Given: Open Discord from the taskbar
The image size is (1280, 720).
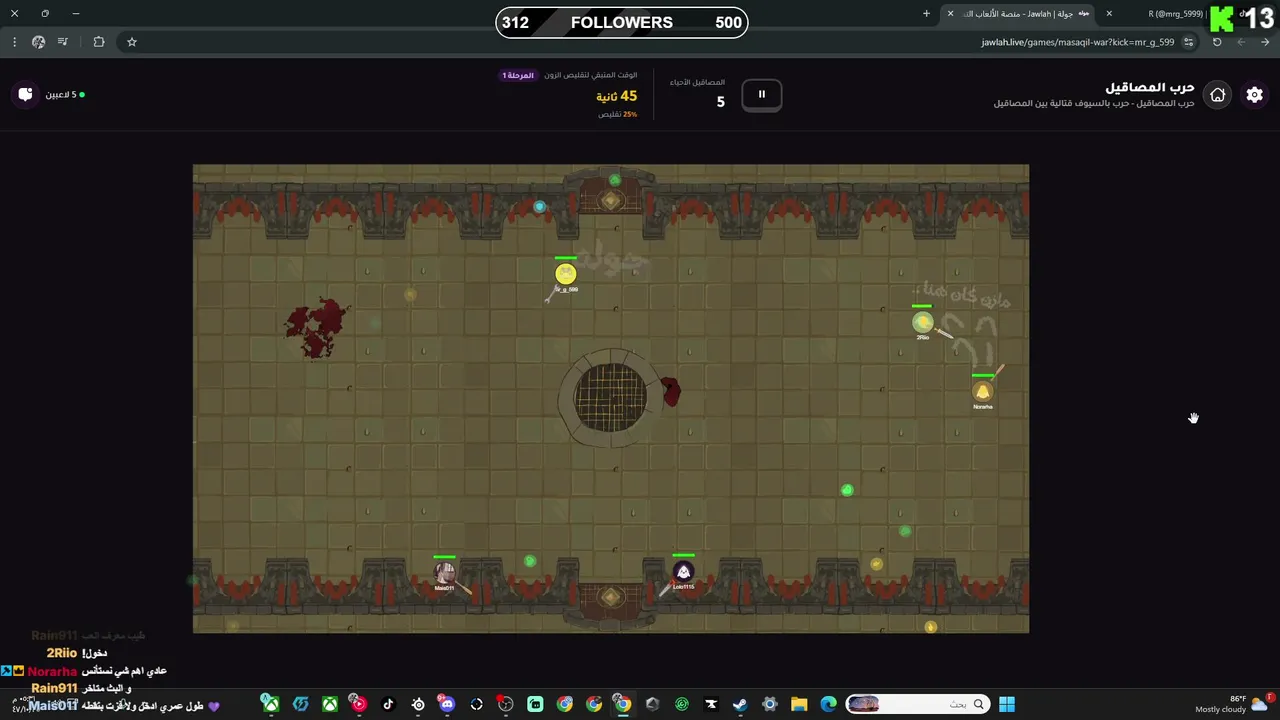Looking at the screenshot, I should point(447,704).
